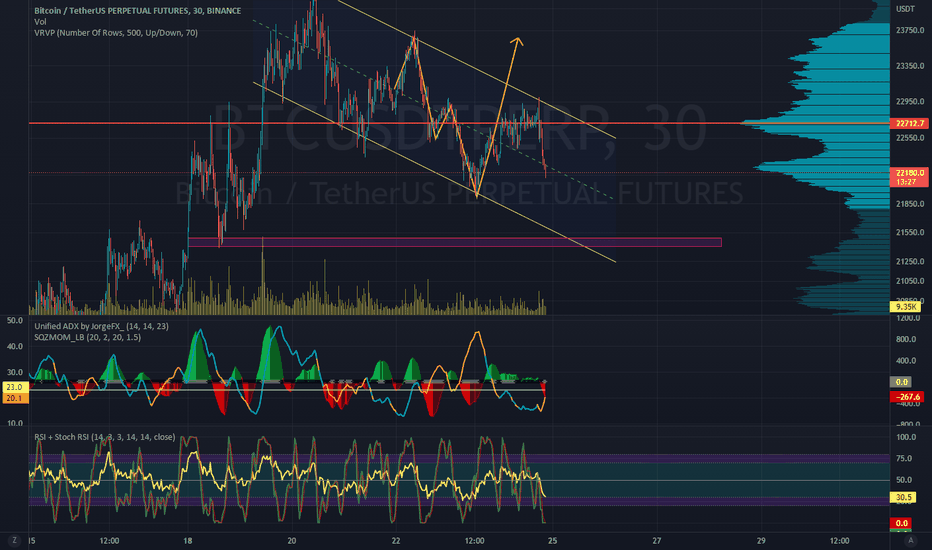The width and height of the screenshot is (932, 550).
Task: Click the orange 20.1 ADX label
Action: click(14, 398)
